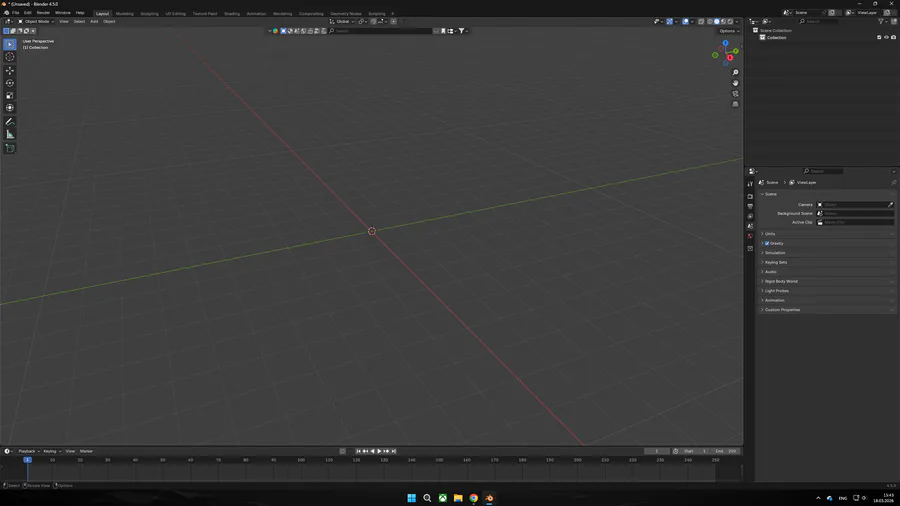900x506 pixels.
Task: Switch to the Shading workspace tab
Action: point(232,13)
